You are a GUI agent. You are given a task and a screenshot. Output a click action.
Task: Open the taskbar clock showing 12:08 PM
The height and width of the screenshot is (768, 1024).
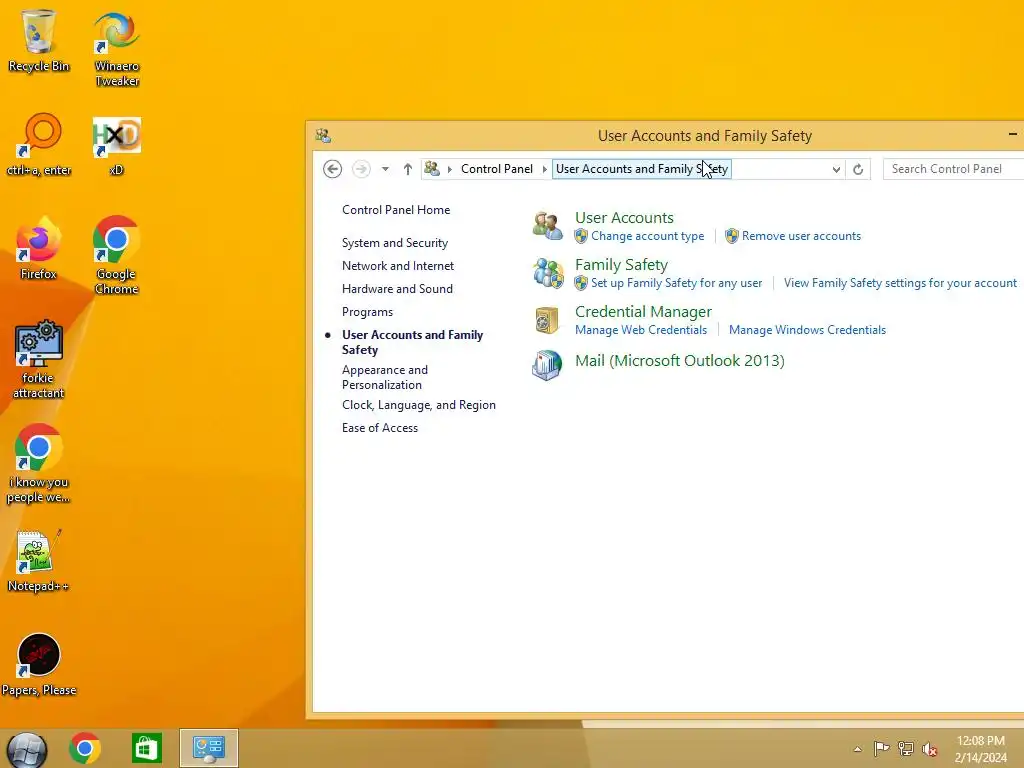click(x=980, y=749)
